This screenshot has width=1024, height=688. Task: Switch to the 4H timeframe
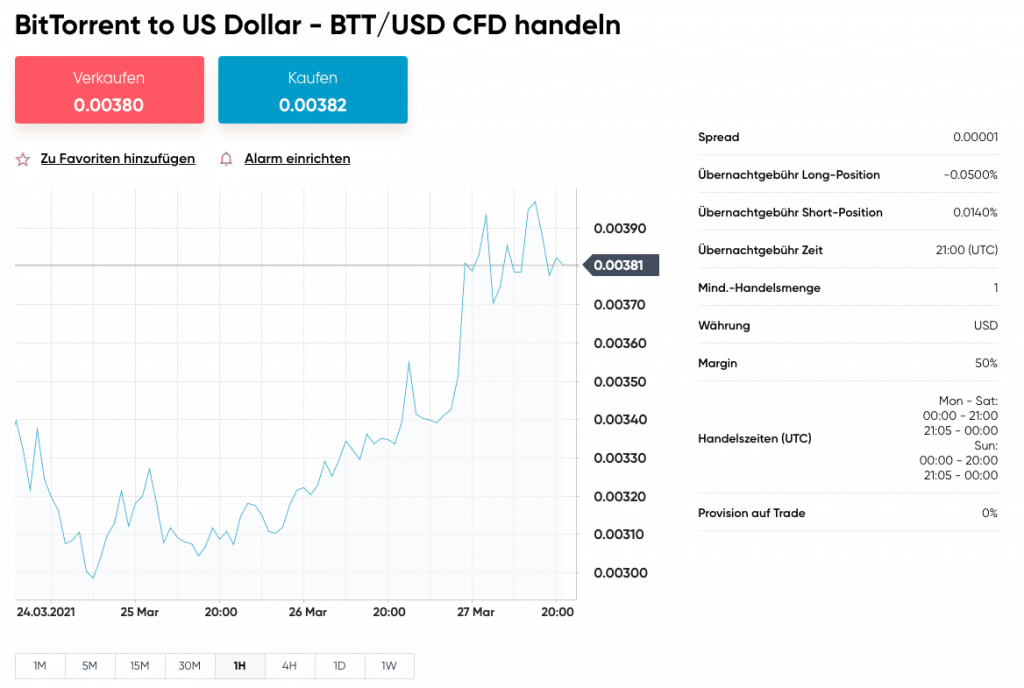point(289,666)
